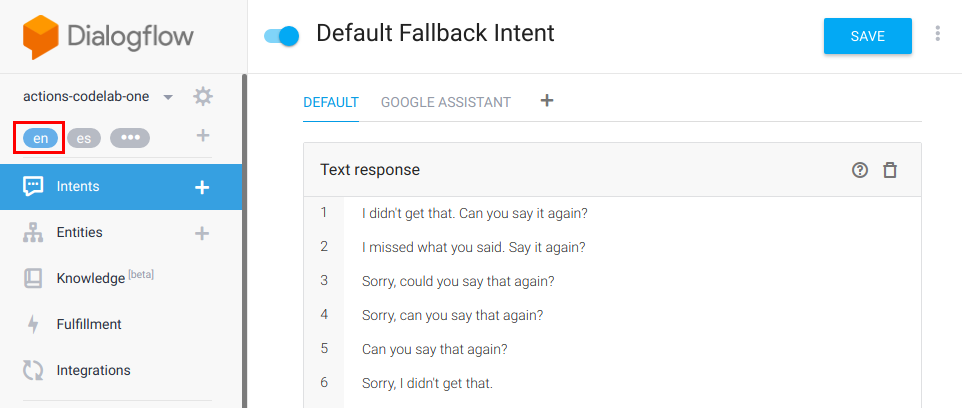Expand the actions-codelab-one agent dropdown
The width and height of the screenshot is (962, 408).
[168, 97]
